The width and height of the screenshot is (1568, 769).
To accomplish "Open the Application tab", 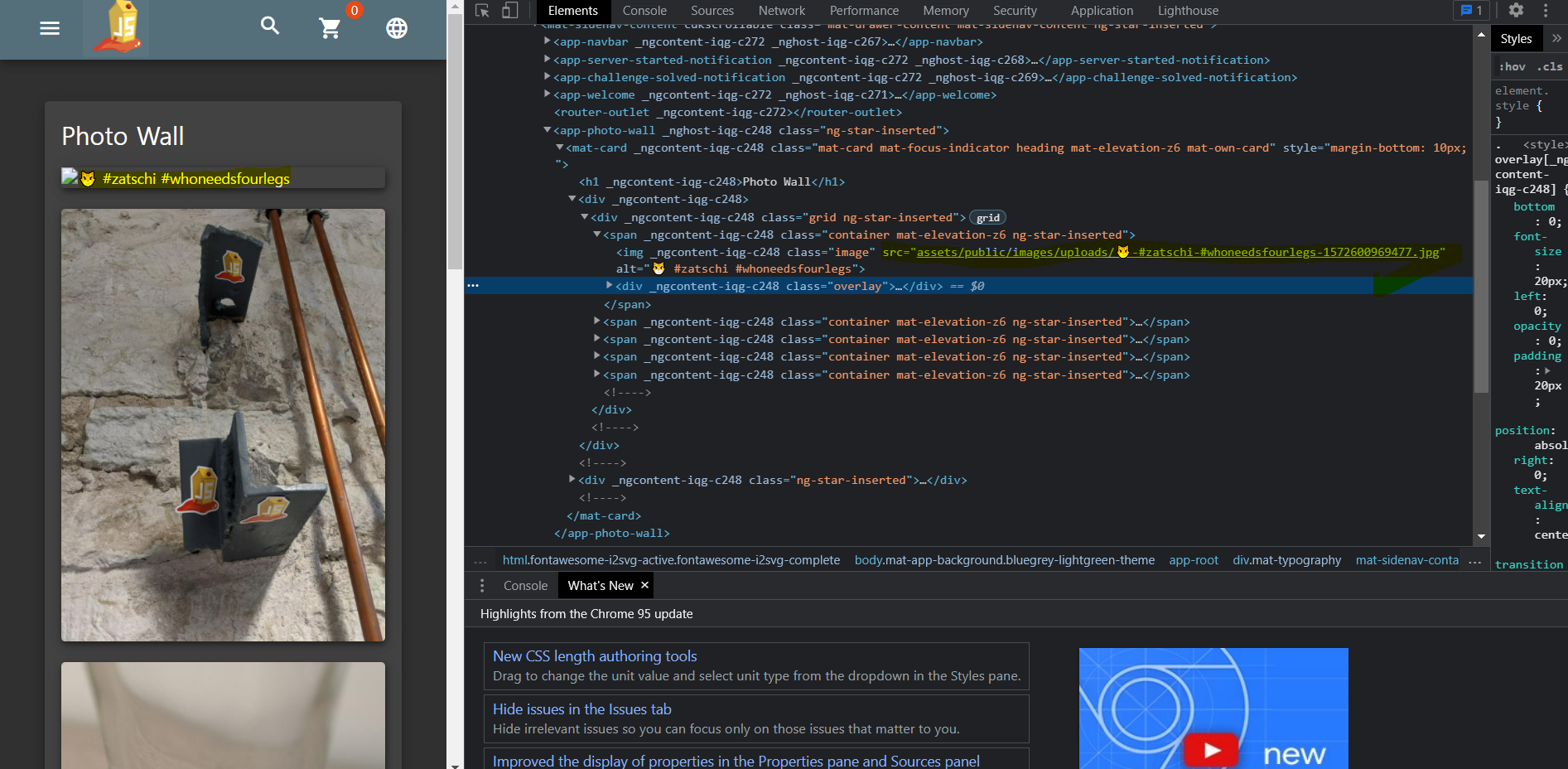I will pyautogui.click(x=1102, y=11).
